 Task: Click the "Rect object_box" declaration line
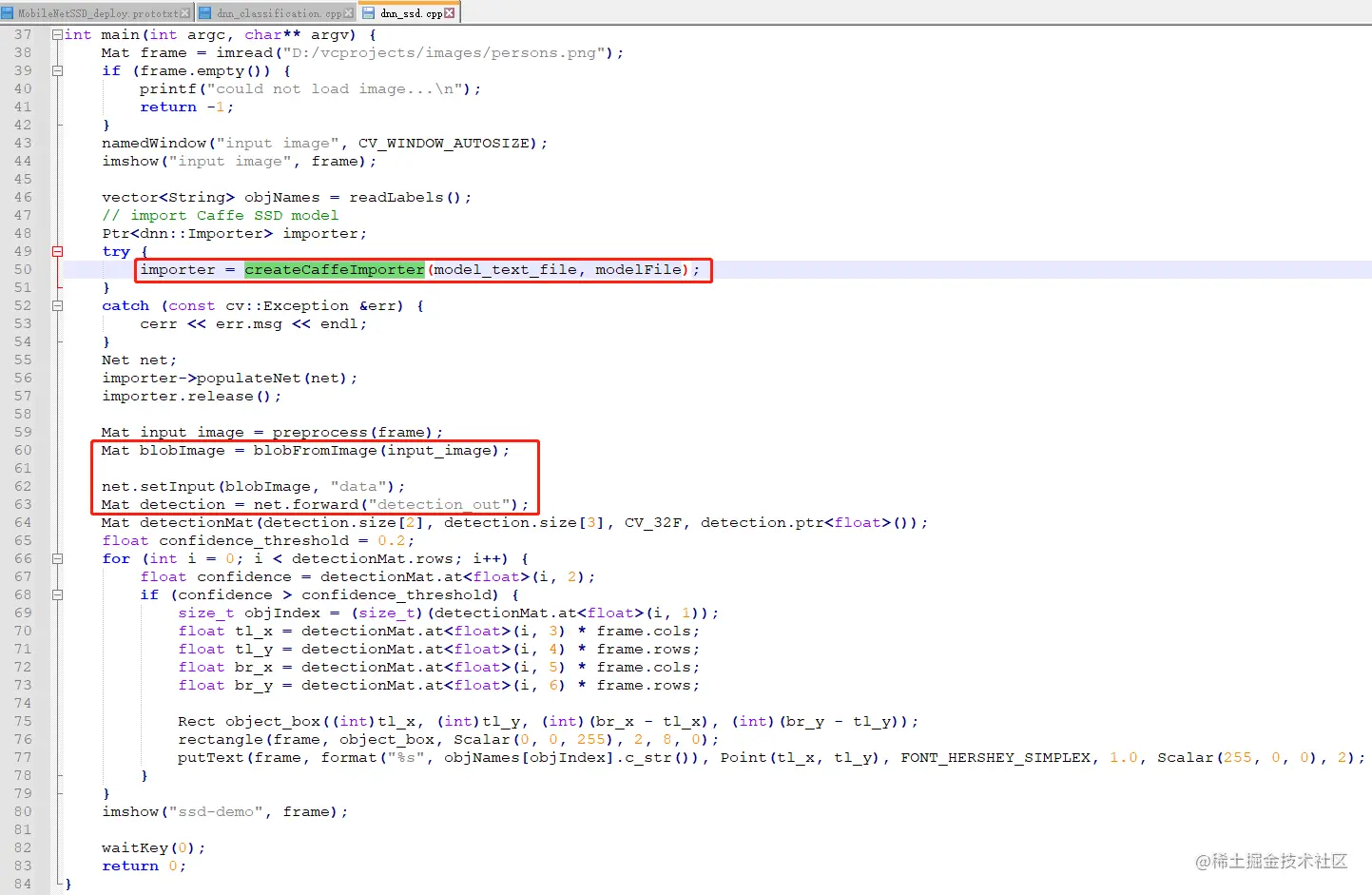click(x=549, y=721)
